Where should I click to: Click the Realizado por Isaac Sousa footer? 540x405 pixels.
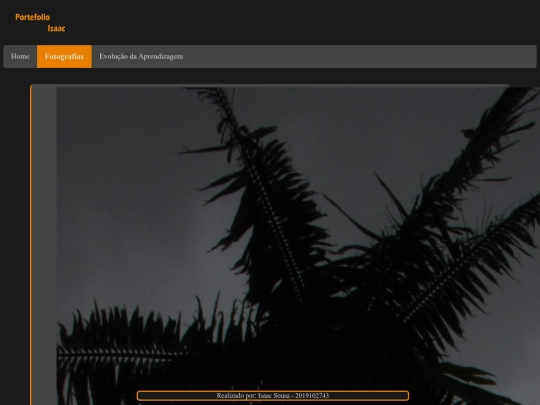click(273, 396)
